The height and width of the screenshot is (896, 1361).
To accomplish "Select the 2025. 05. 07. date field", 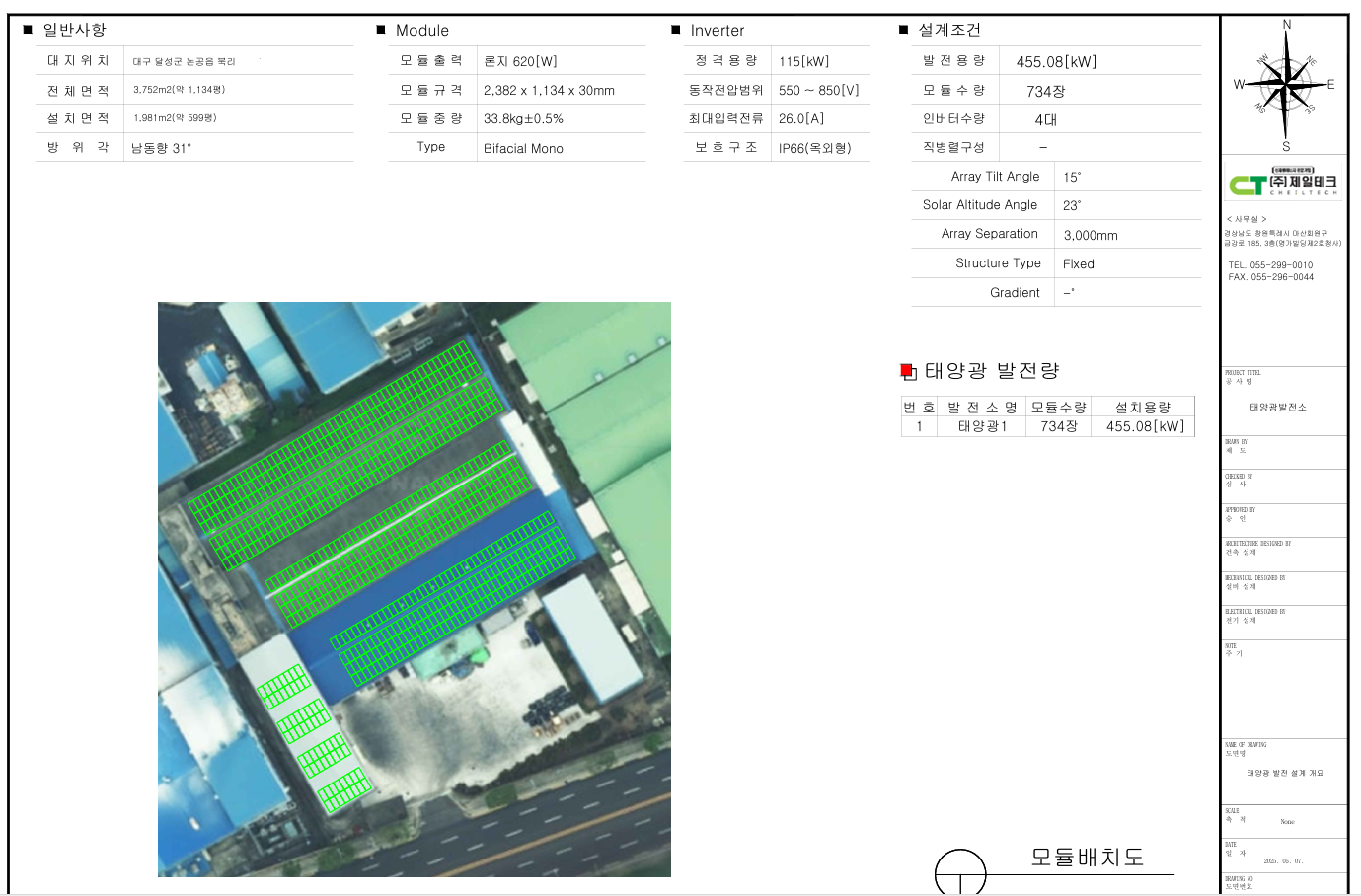I will coord(1283,860).
